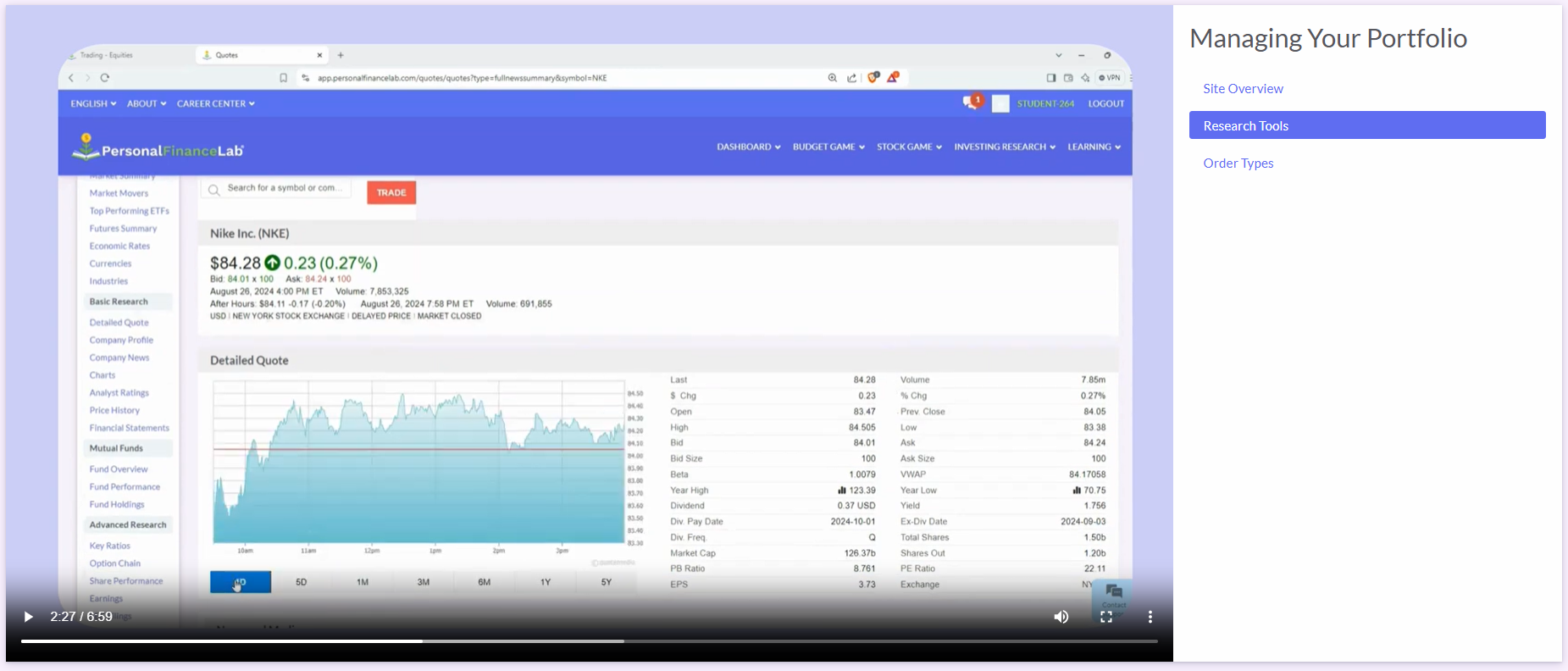Expand the ENGLISH language dropdown

coord(93,103)
